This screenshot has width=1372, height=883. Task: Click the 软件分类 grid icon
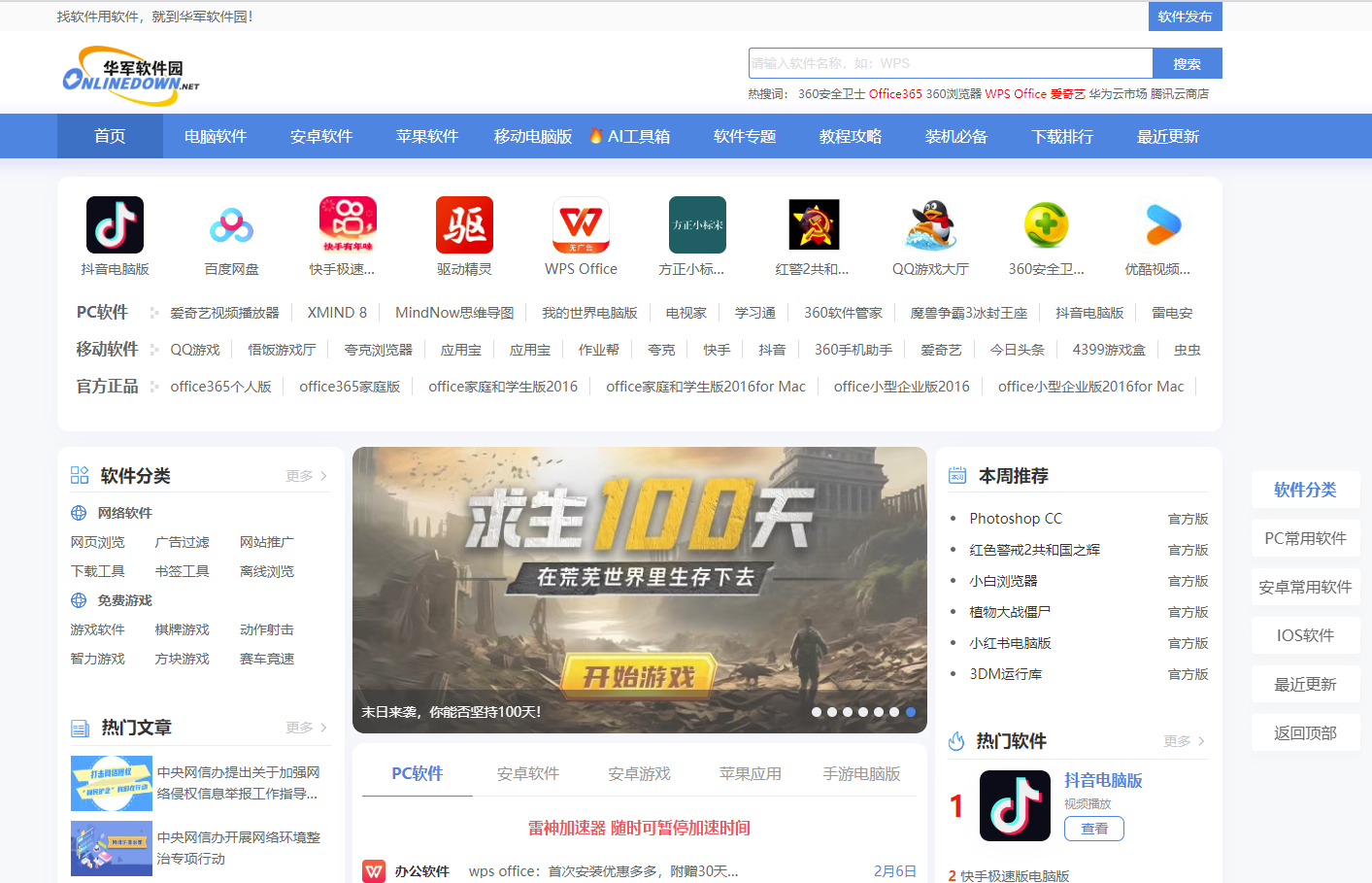[x=80, y=475]
